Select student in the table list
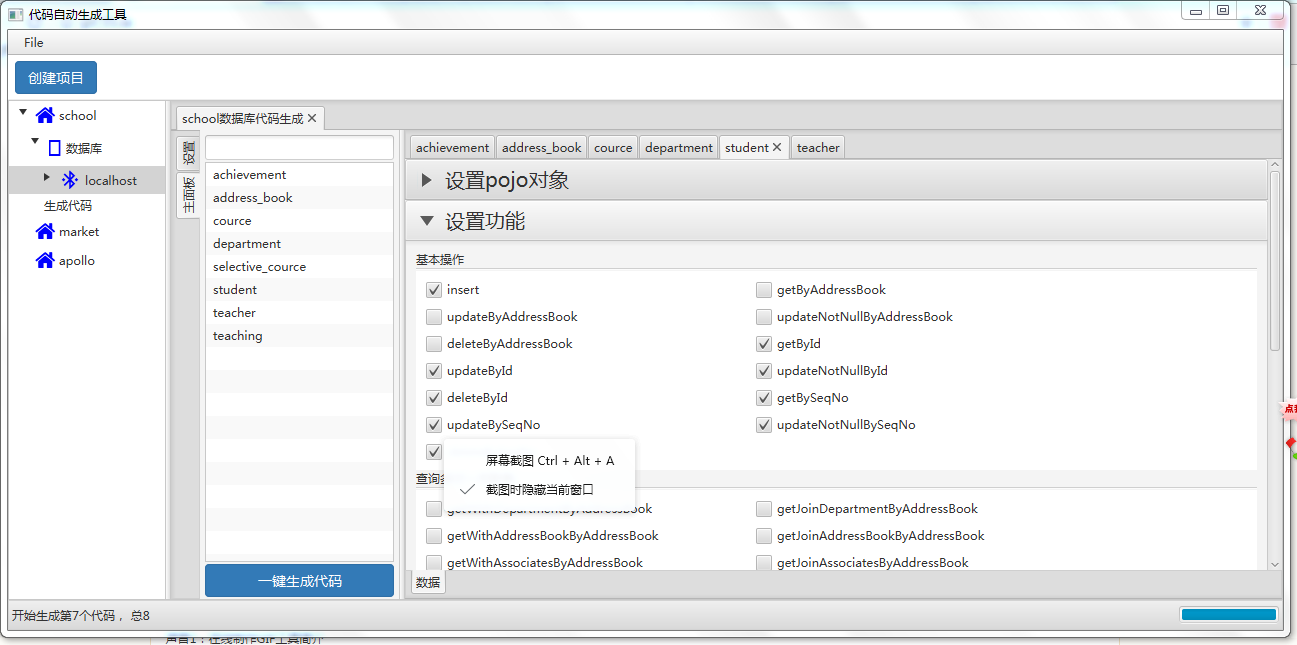 [299, 290]
